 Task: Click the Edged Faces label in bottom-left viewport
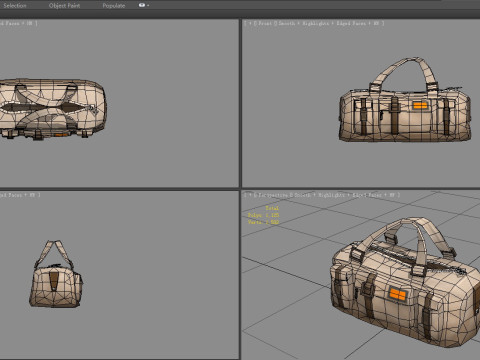pyautogui.click(x=11, y=195)
